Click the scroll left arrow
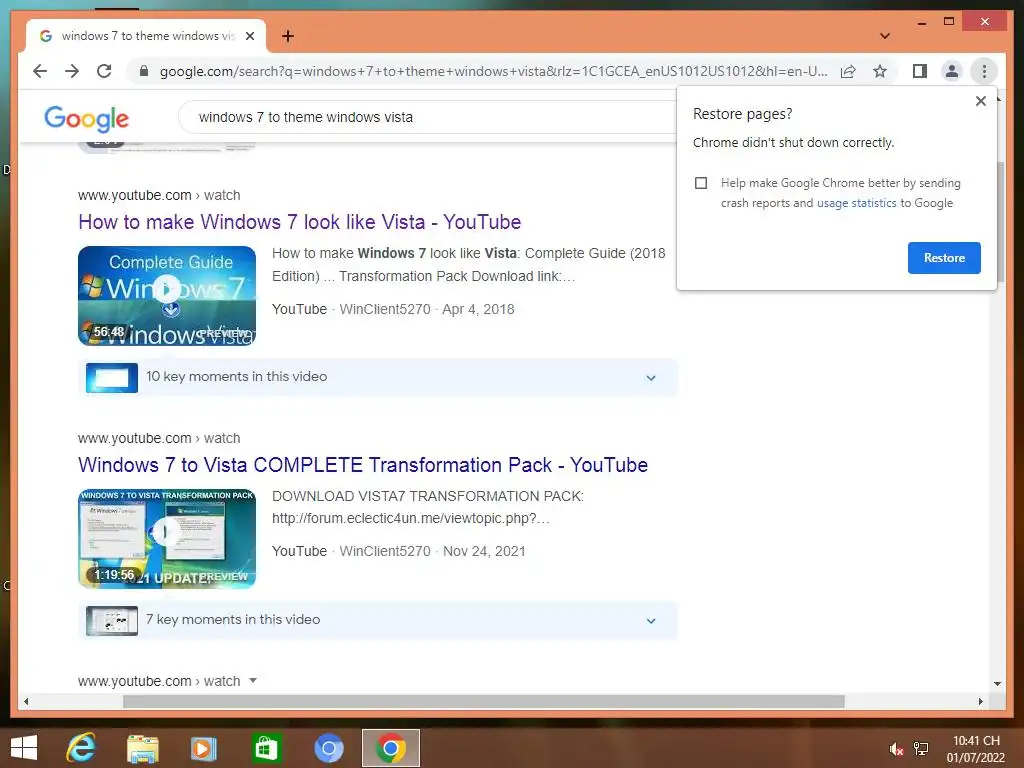The image size is (1024, 768). click(26, 701)
